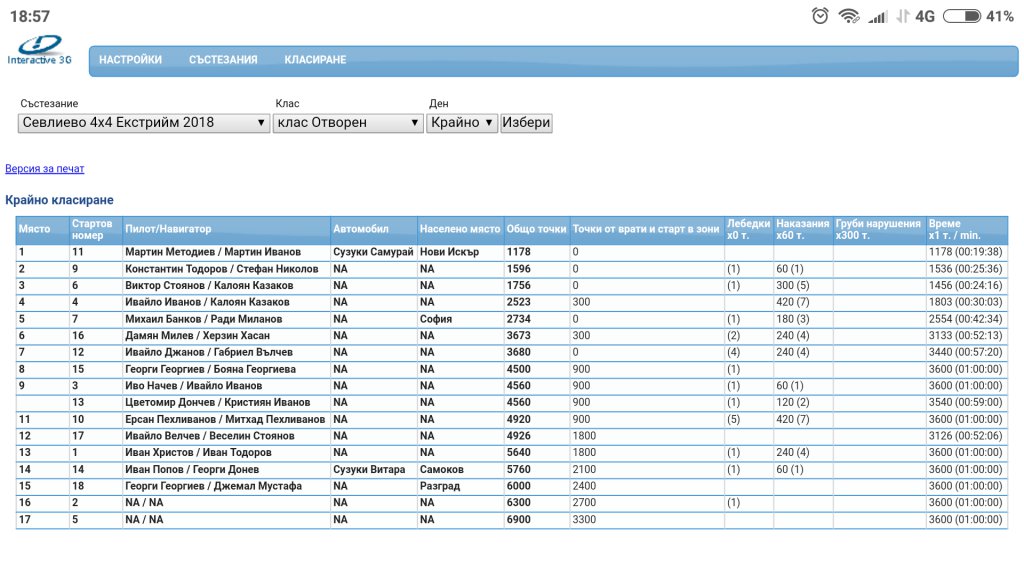The width and height of the screenshot is (1024, 576).
Task: Tap the battery indicator icon
Action: 961,16
